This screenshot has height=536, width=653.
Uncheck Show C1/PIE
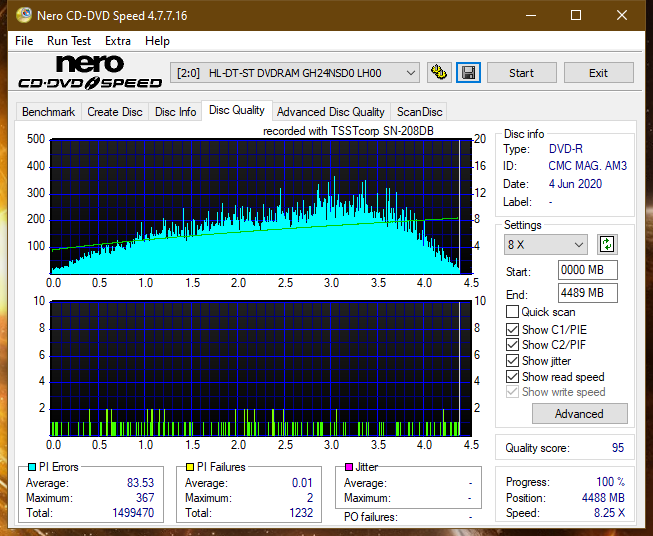tap(512, 329)
